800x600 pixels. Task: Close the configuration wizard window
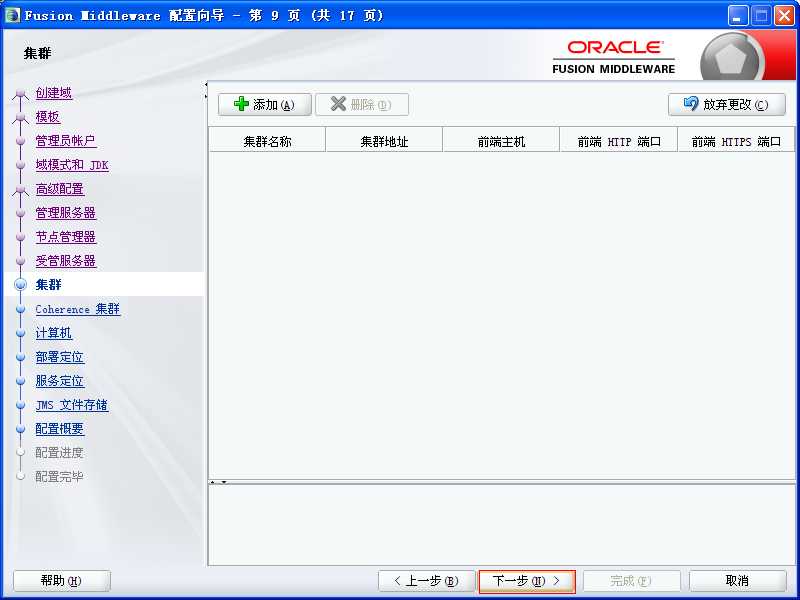tap(784, 16)
